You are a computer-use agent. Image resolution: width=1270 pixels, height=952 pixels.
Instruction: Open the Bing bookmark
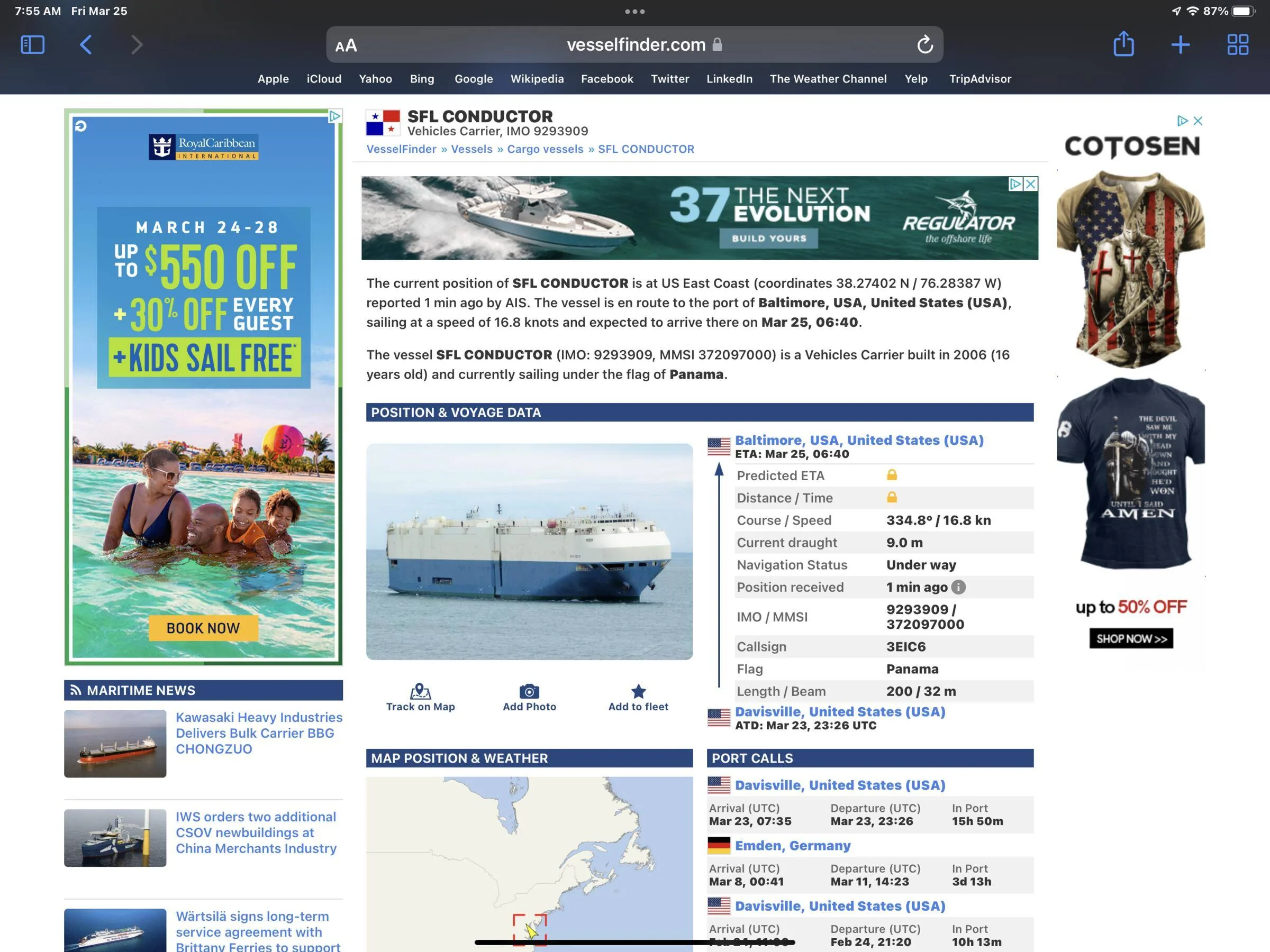click(x=422, y=79)
